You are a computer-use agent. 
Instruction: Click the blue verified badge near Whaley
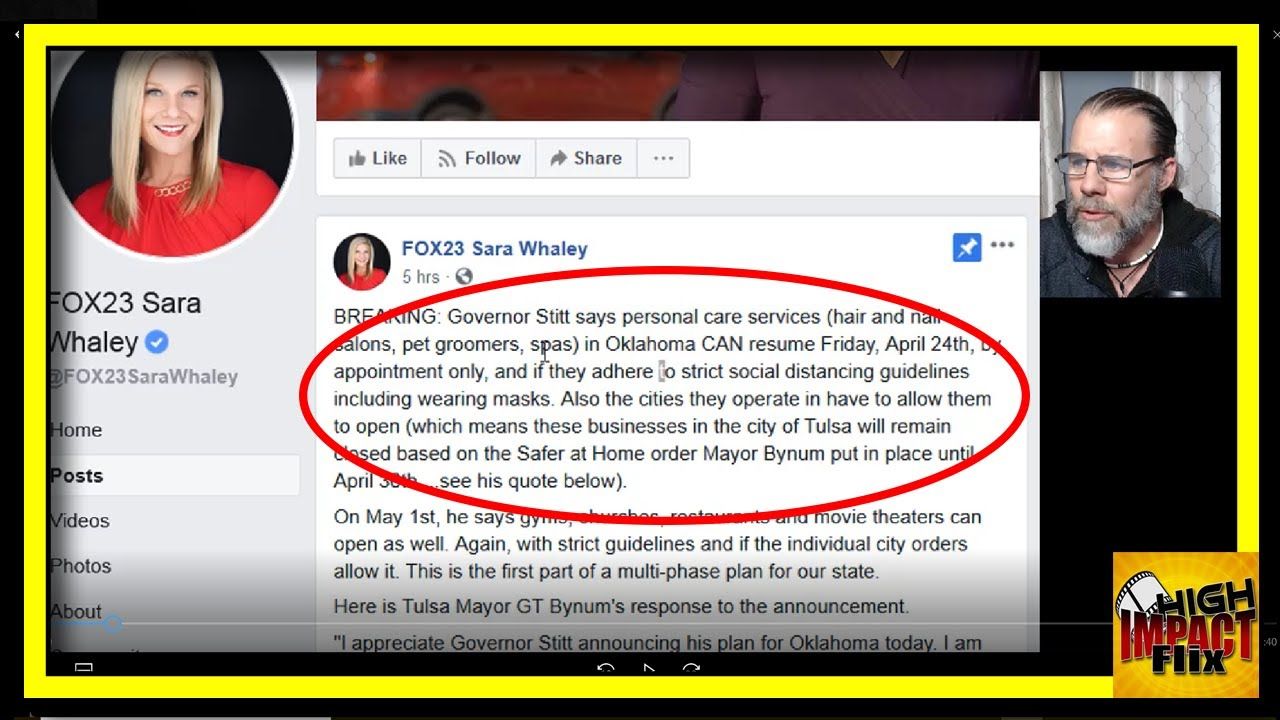pos(157,343)
